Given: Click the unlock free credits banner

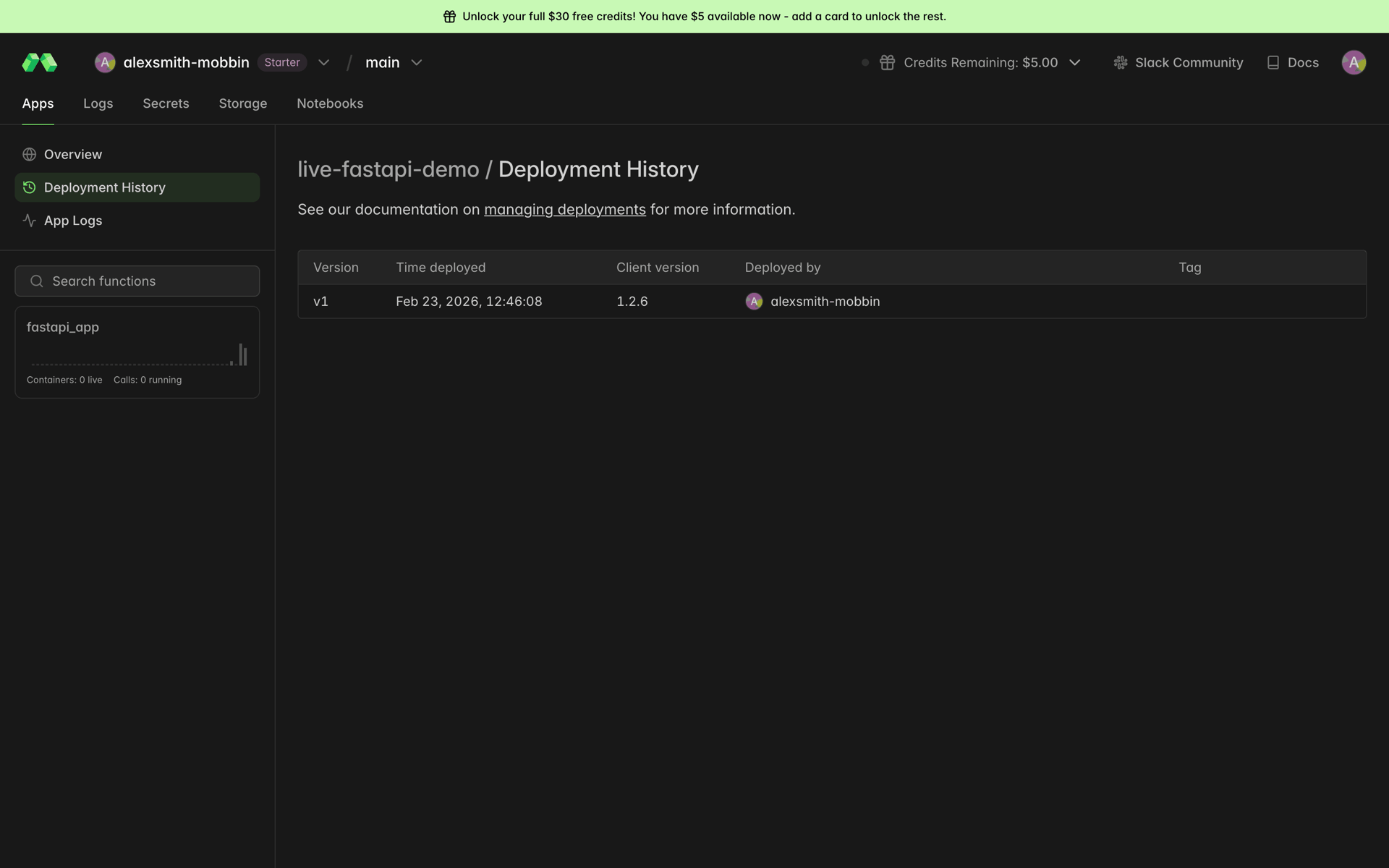Looking at the screenshot, I should coord(694,17).
